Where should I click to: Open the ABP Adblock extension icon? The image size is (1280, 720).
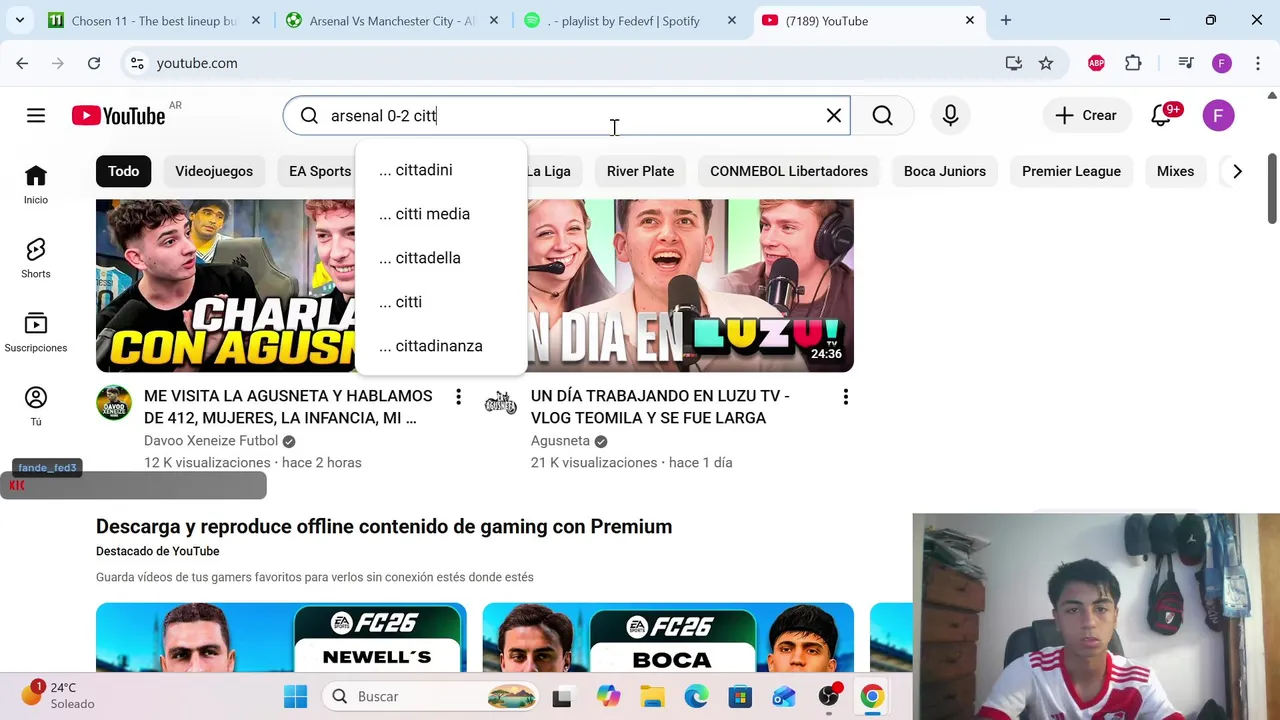point(1096,63)
